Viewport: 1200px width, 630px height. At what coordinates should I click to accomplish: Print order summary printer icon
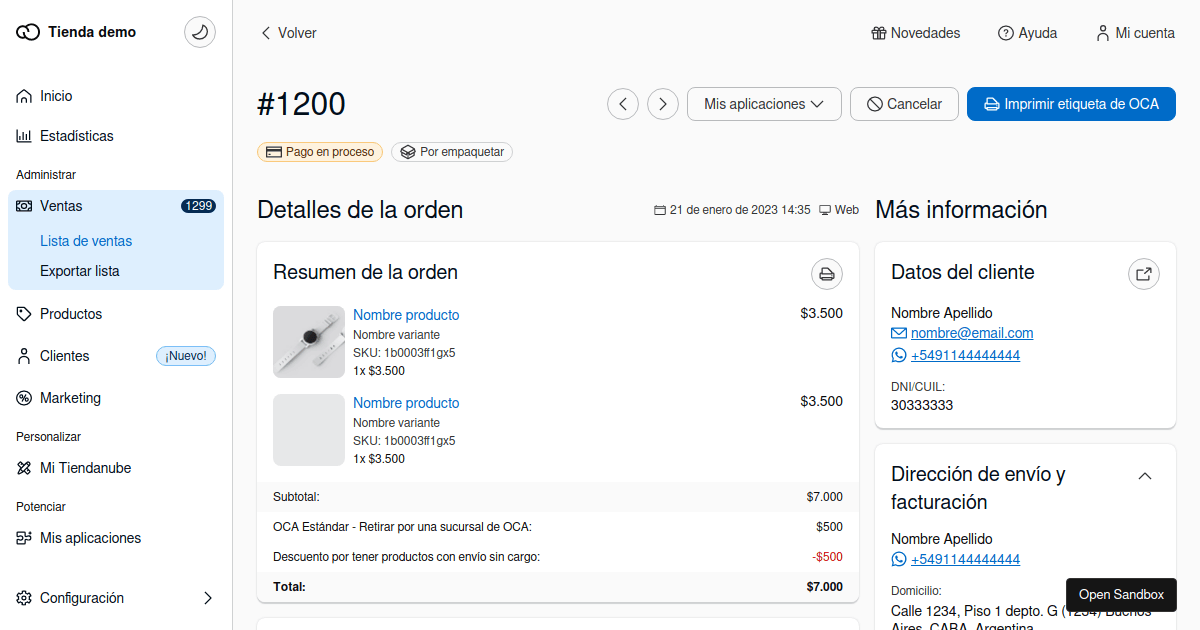[827, 274]
